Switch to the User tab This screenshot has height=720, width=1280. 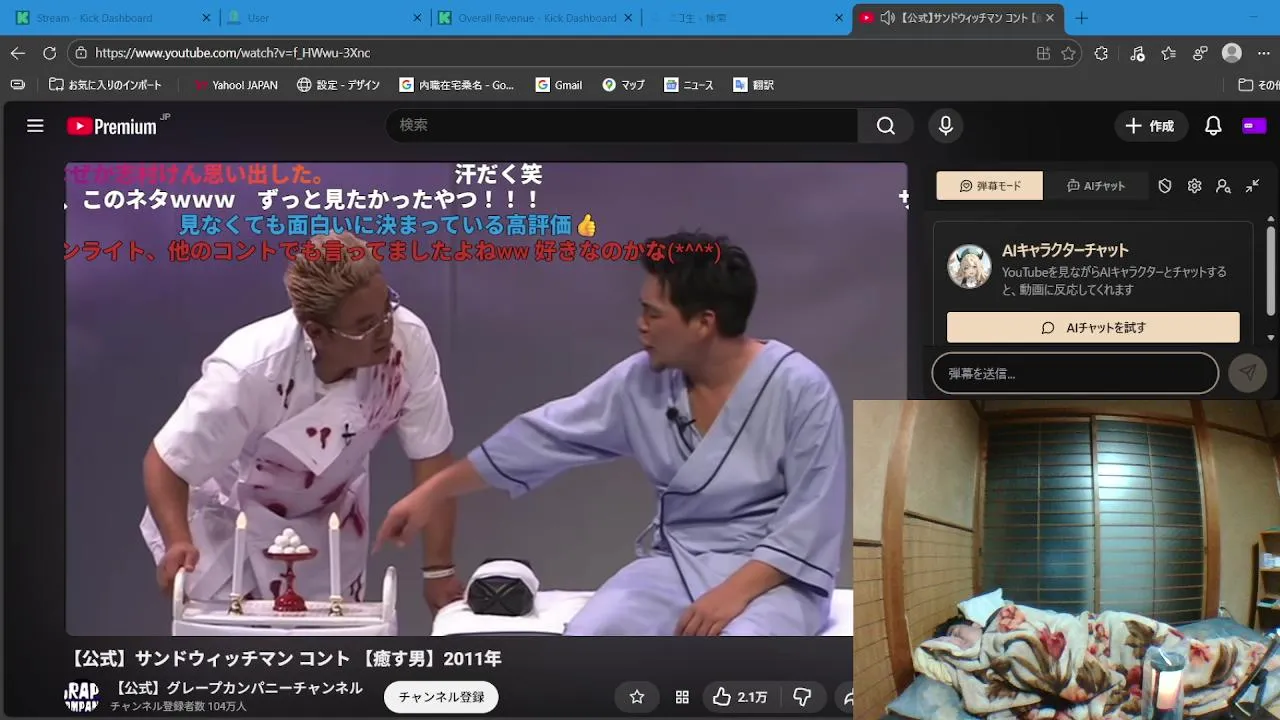pos(325,18)
